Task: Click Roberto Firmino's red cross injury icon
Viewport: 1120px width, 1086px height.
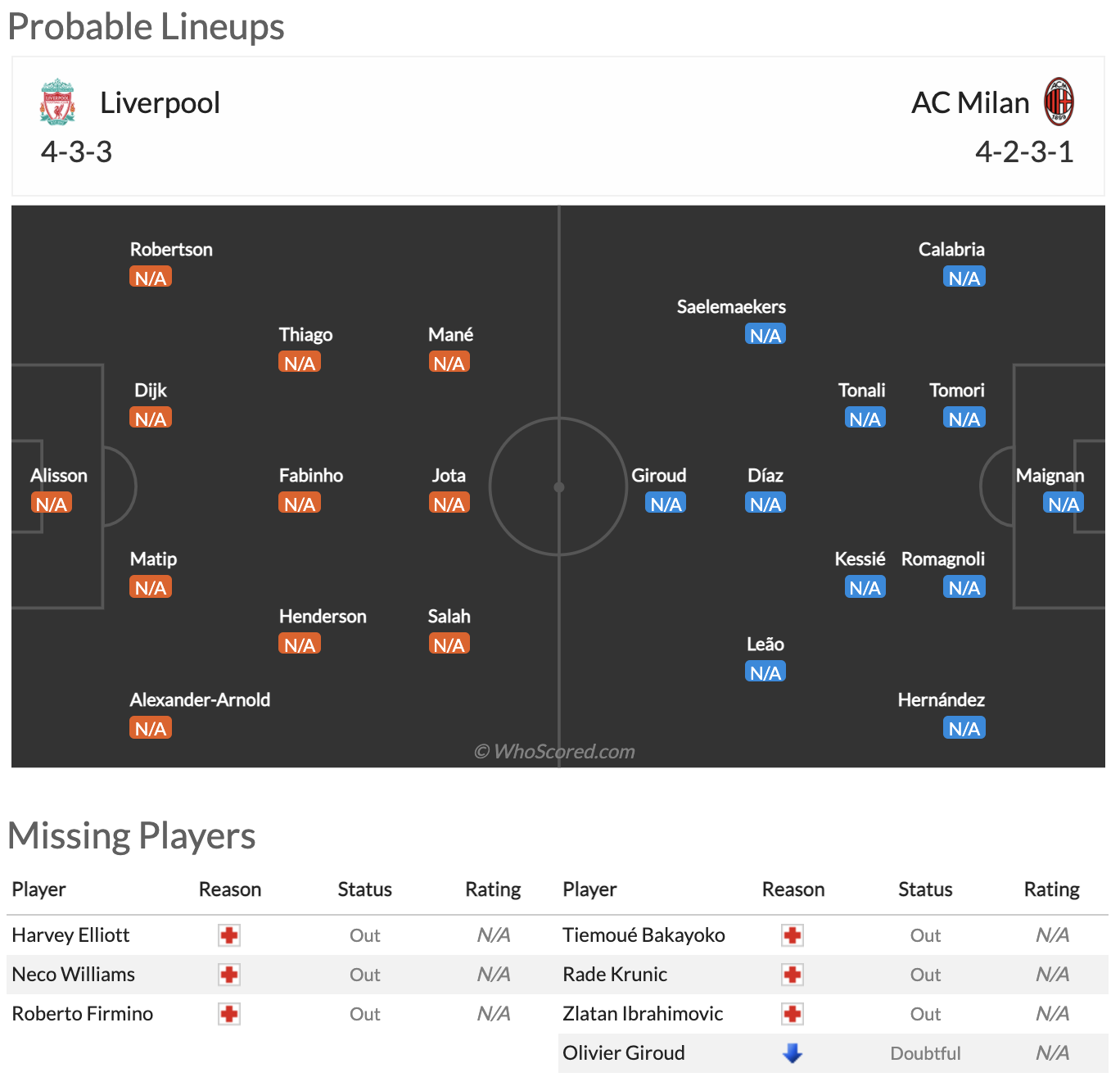Action: pyautogui.click(x=229, y=1014)
